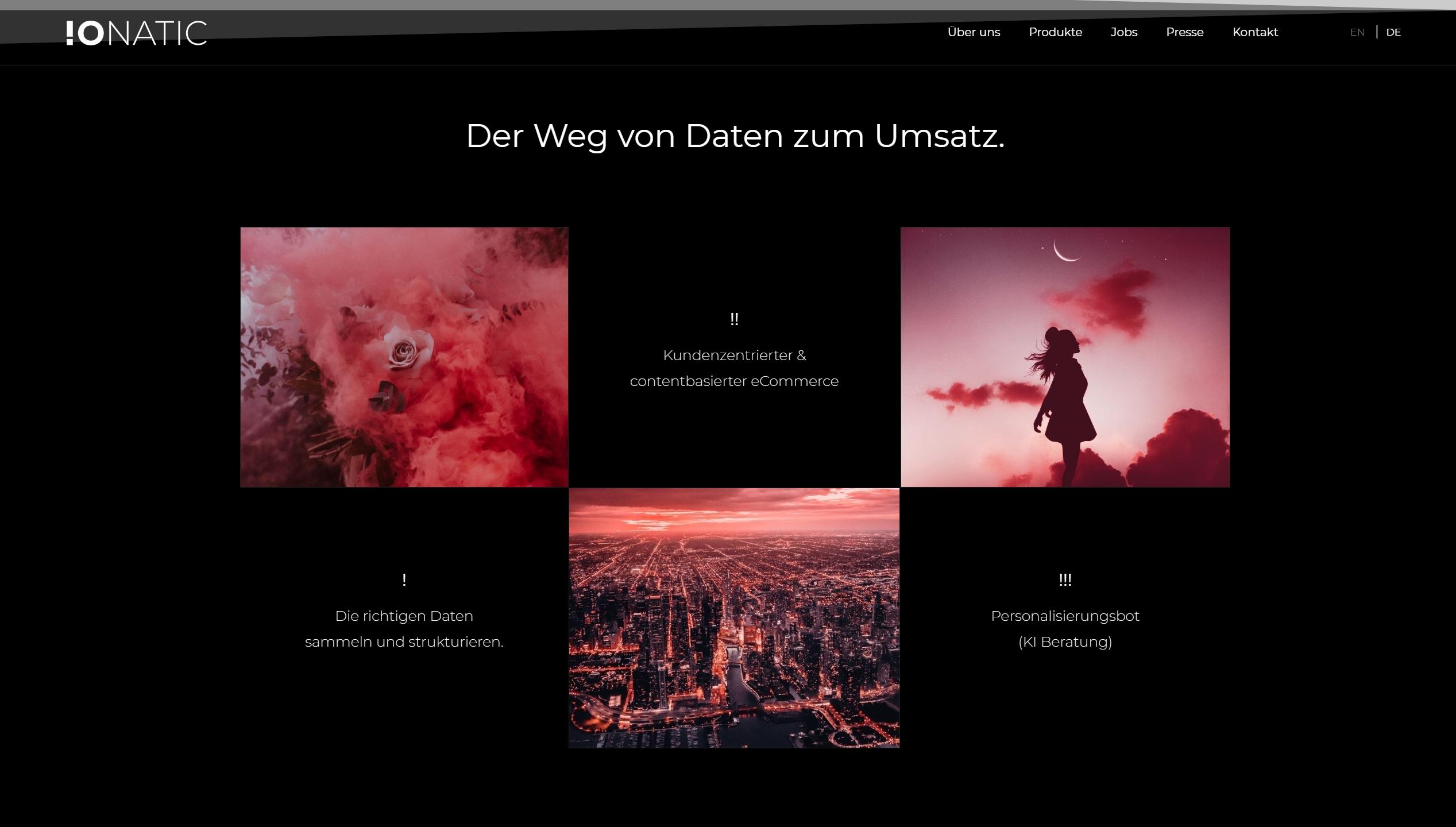Select 'Kundenzentrierter & contentbasierter eCommerce' text
Image resolution: width=1456 pixels, height=827 pixels.
(734, 368)
